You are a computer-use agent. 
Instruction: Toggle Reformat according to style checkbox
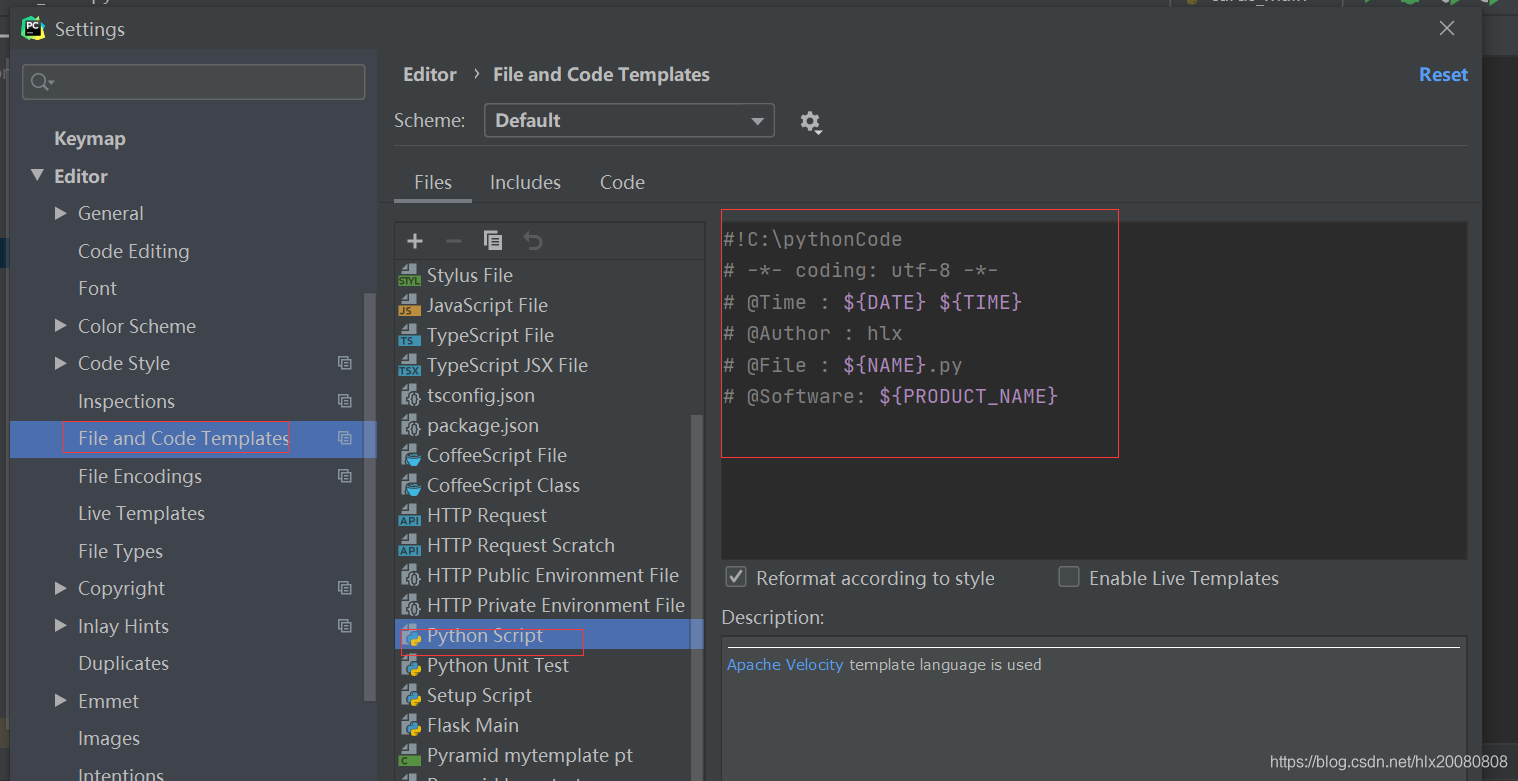[736, 577]
